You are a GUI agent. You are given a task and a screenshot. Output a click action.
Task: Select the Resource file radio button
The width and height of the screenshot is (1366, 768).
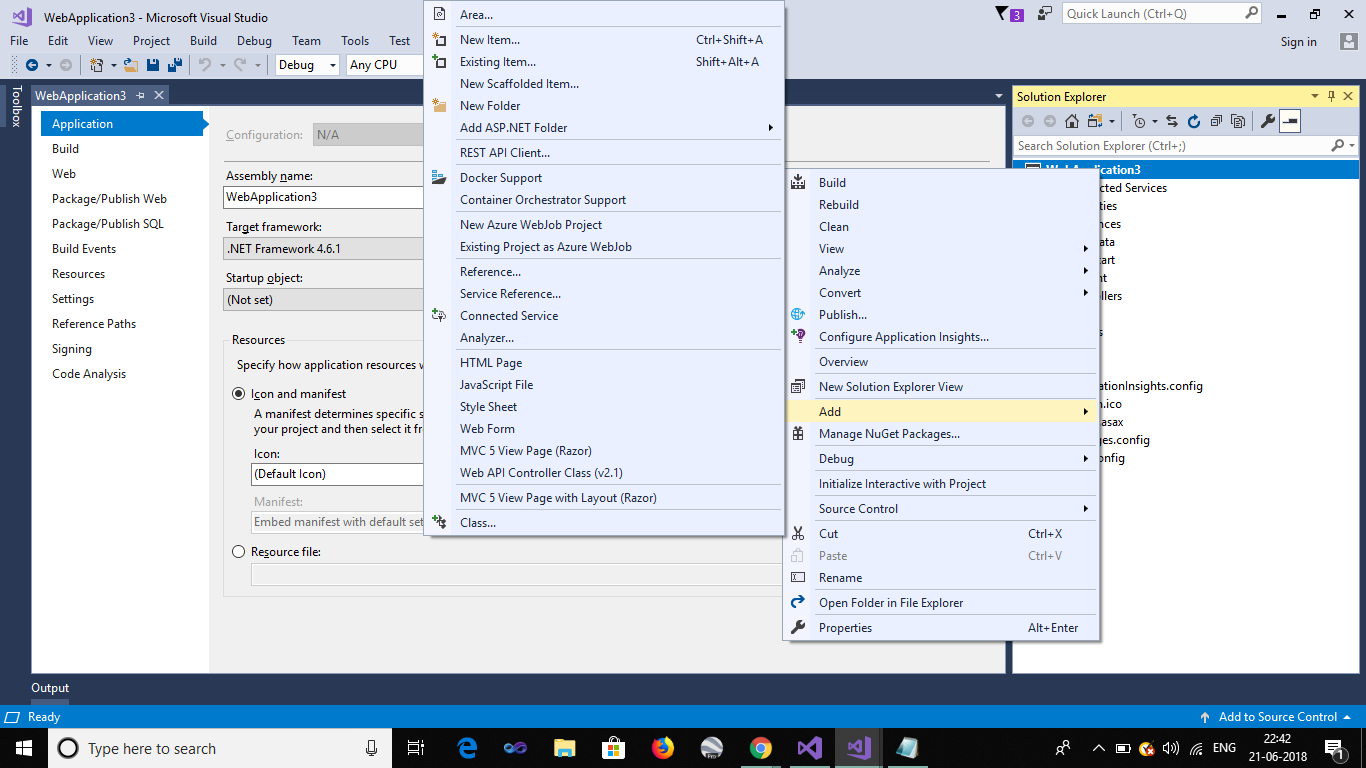[238, 552]
